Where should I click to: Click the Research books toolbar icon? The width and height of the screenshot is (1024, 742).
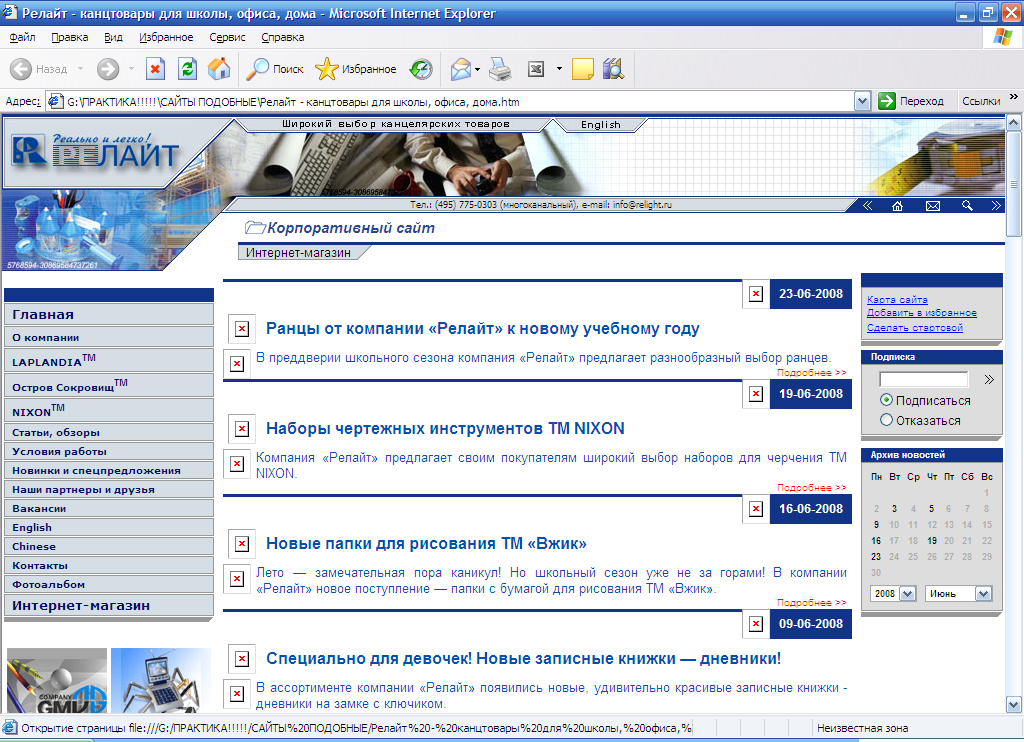point(613,69)
